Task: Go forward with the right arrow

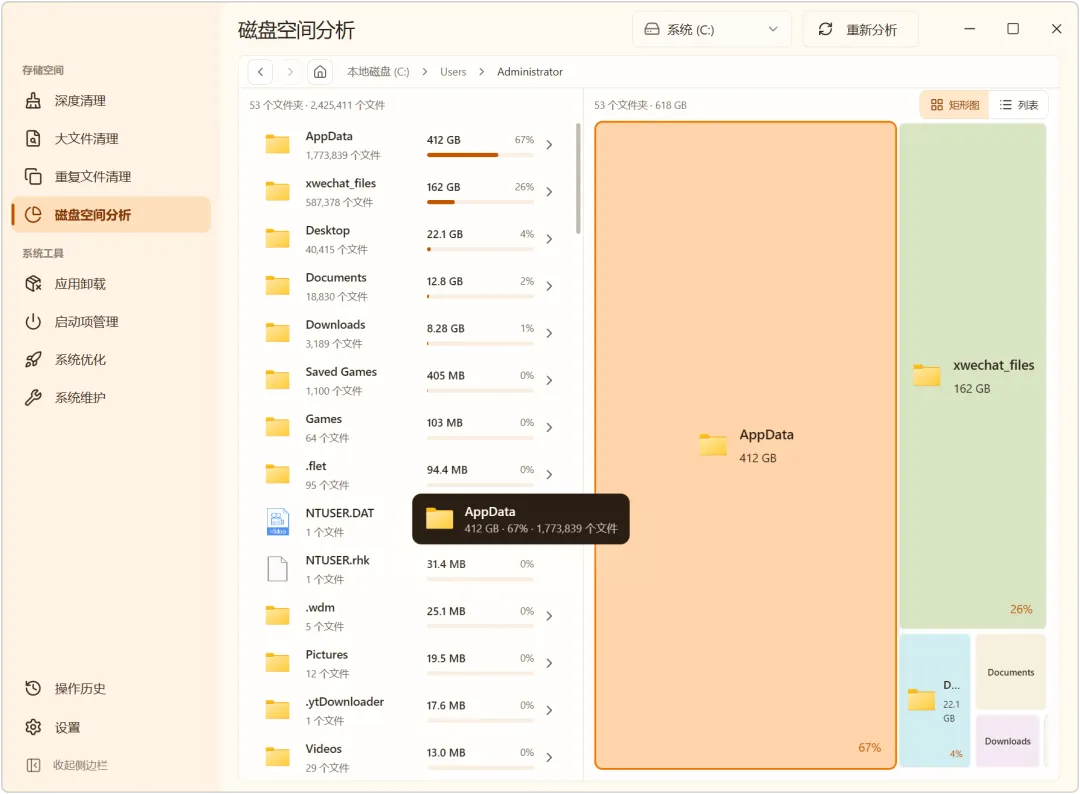Action: click(x=290, y=72)
